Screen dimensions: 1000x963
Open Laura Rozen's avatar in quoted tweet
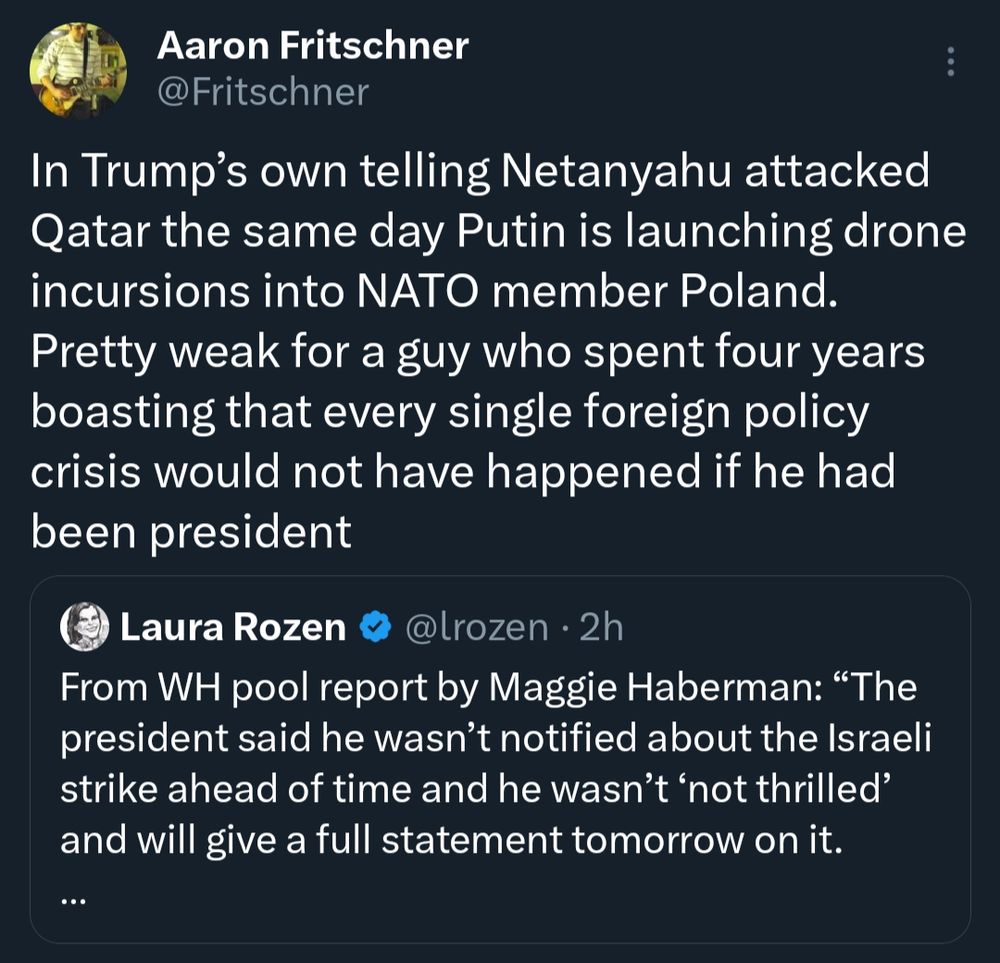pyautogui.click(x=84, y=626)
